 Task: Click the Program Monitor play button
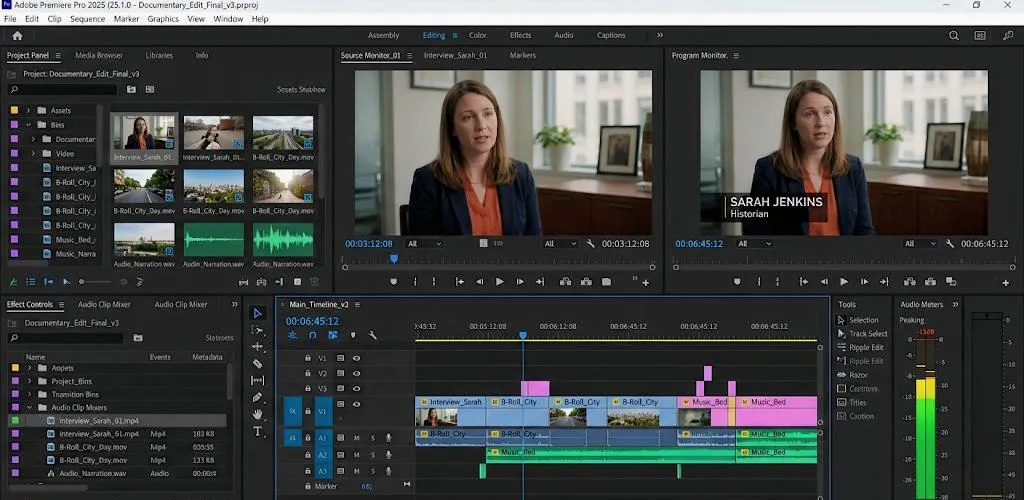(844, 282)
